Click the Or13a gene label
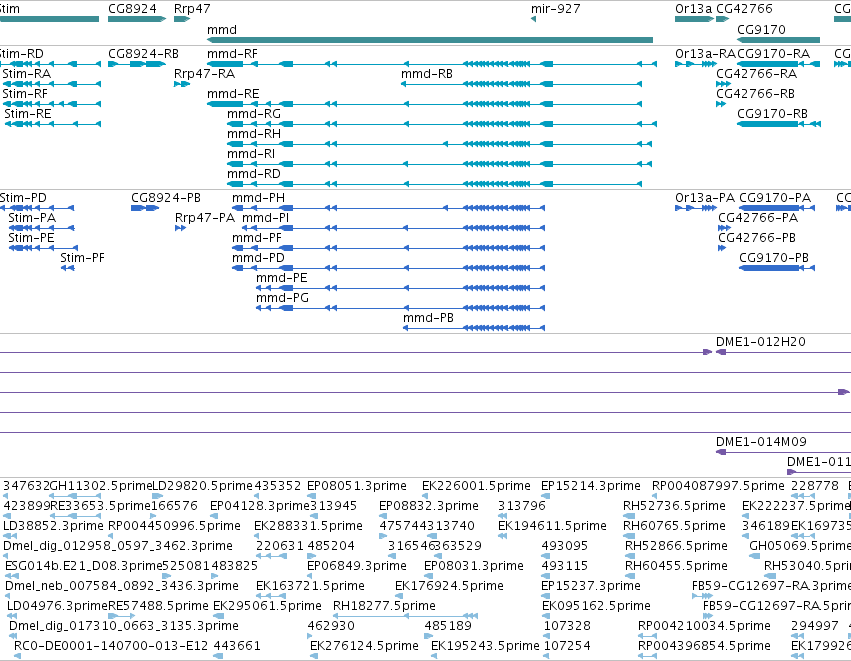This screenshot has height=661, width=851. coord(693,9)
